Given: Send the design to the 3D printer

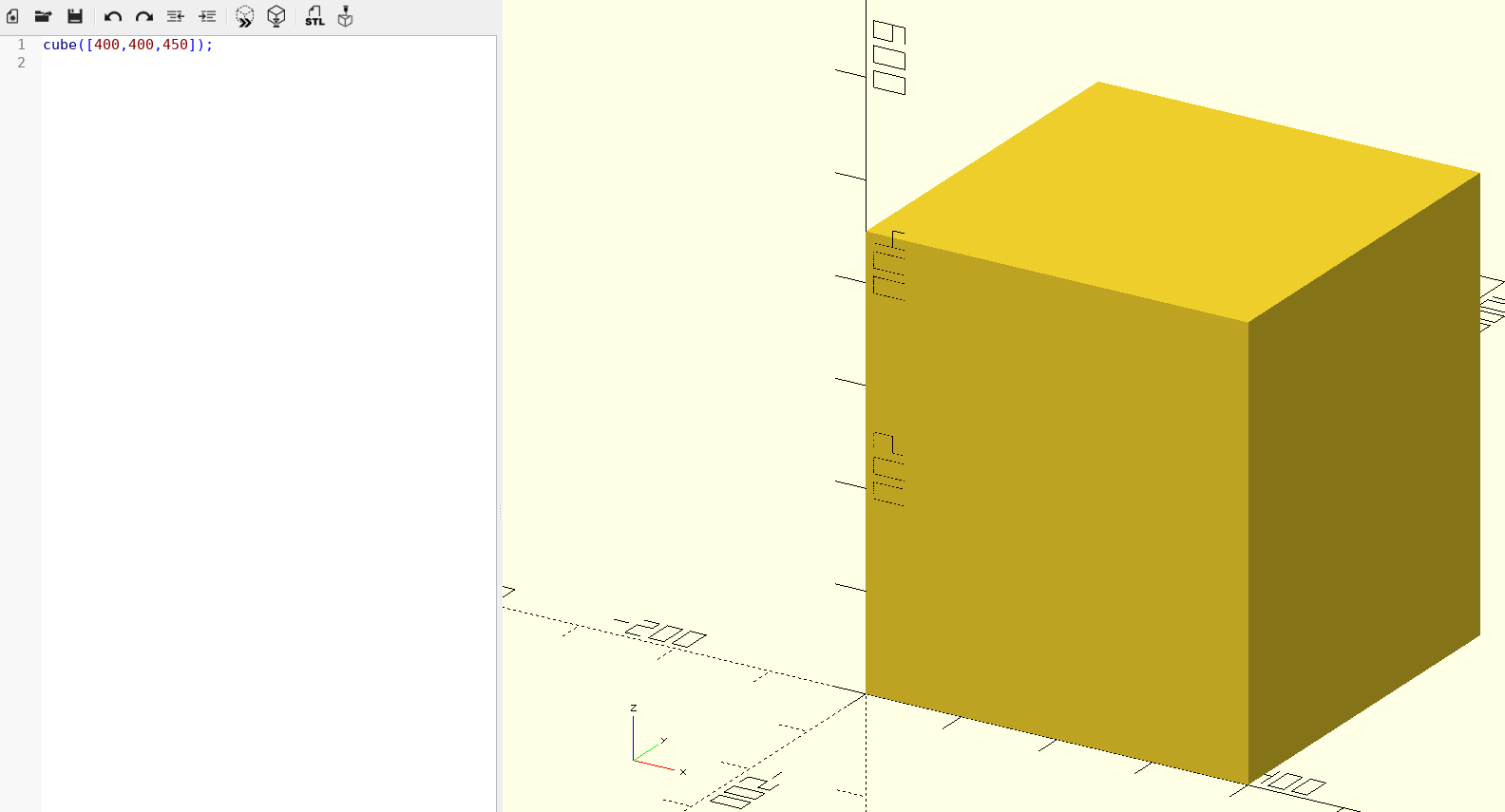Looking at the screenshot, I should point(345,16).
